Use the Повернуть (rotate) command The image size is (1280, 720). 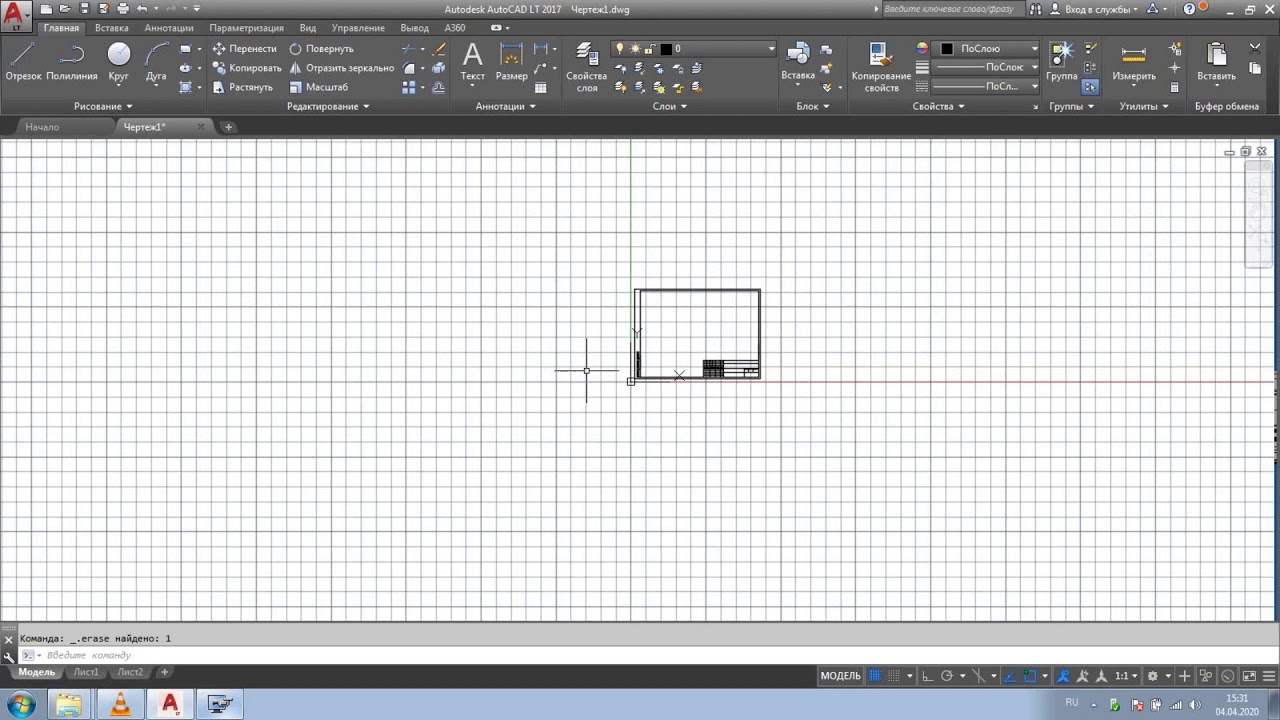(321, 48)
